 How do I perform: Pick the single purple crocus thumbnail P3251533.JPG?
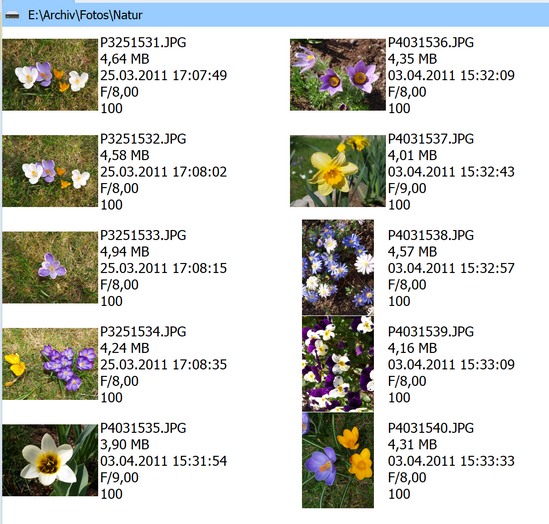click(x=50, y=267)
